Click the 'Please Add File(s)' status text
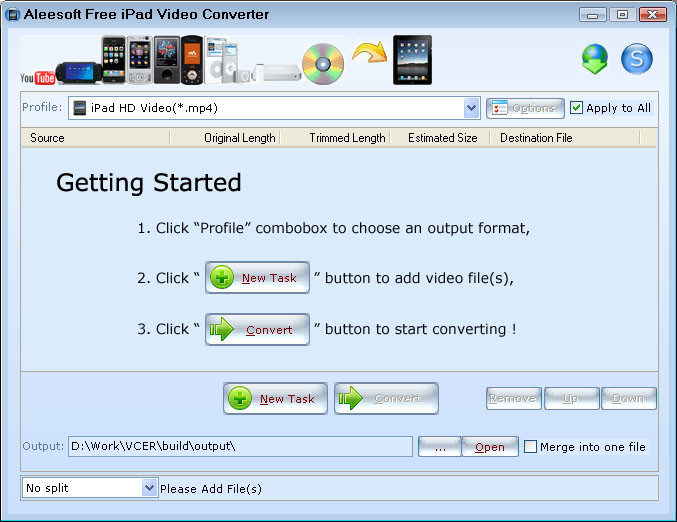This screenshot has width=677, height=522. pyautogui.click(x=211, y=489)
